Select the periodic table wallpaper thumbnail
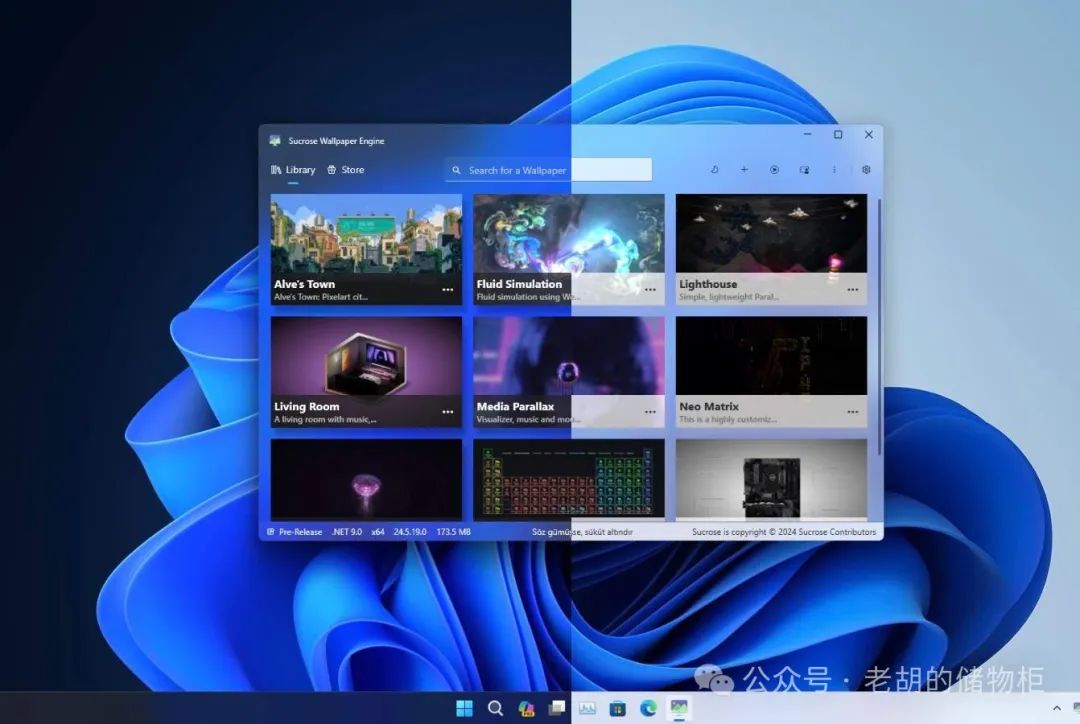This screenshot has height=724, width=1080. (x=569, y=479)
